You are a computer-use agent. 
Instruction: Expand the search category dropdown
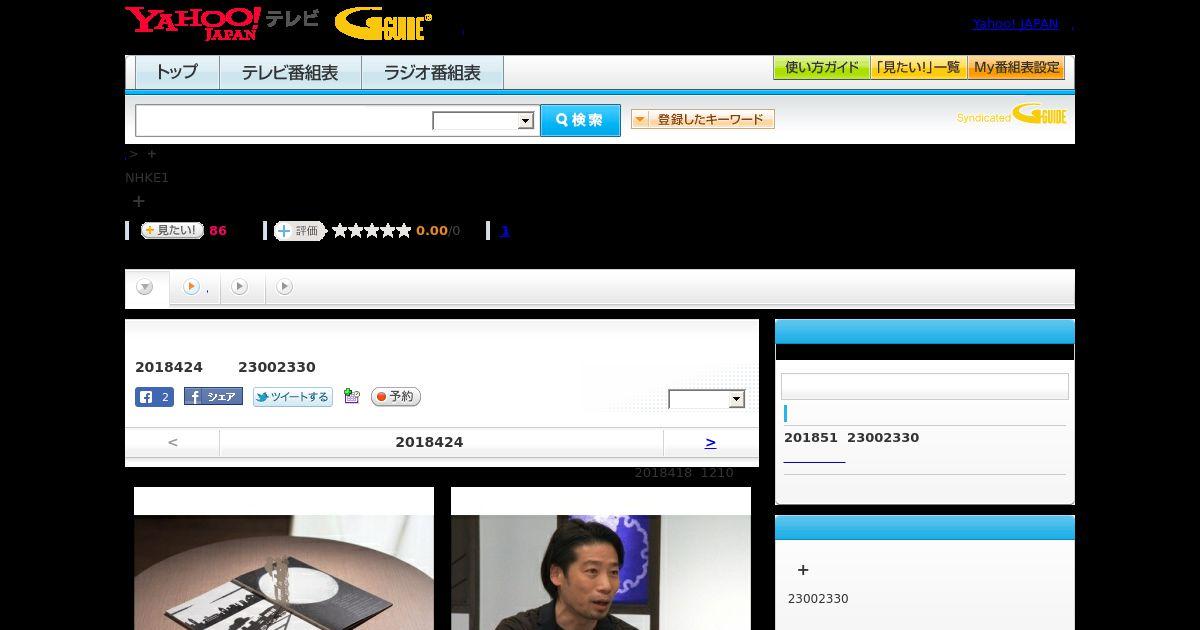pyautogui.click(x=483, y=121)
